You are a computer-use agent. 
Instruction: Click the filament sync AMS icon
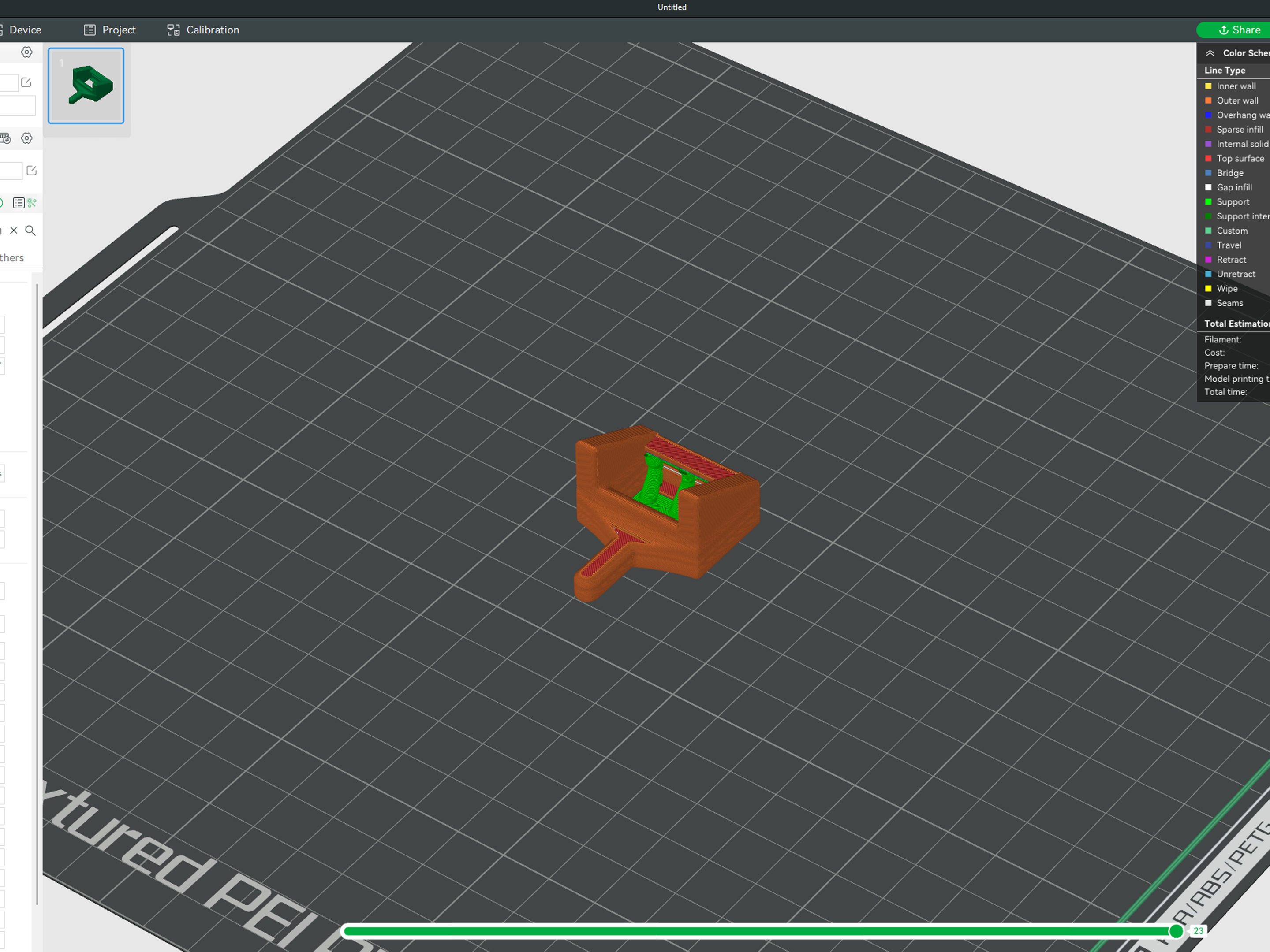(5, 138)
